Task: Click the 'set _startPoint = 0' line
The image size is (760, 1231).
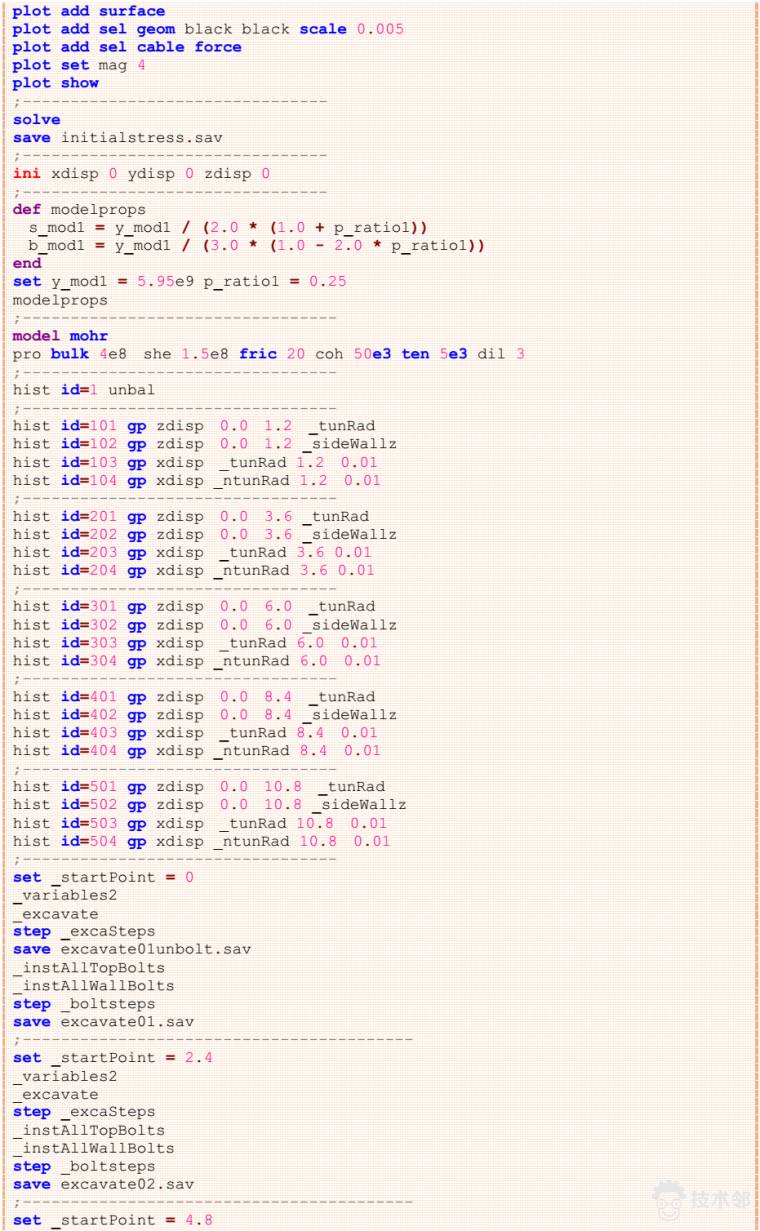Action: (x=103, y=877)
